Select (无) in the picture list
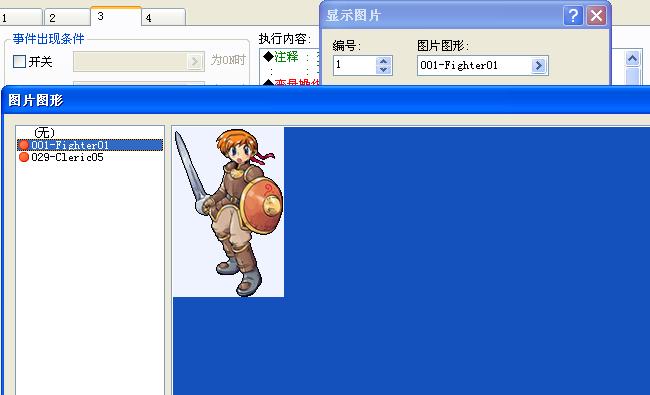 (44, 133)
